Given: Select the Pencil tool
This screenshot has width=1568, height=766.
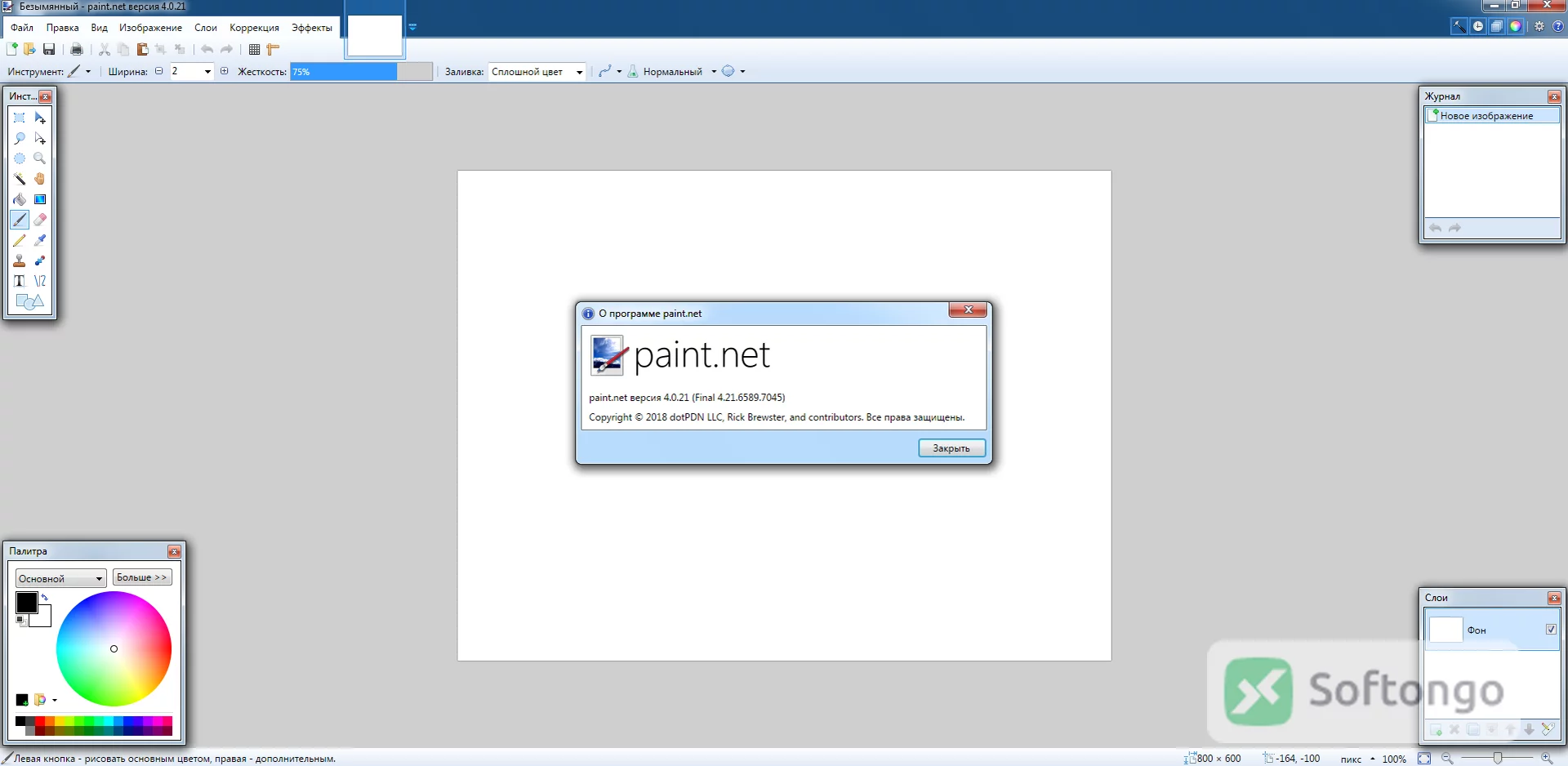Looking at the screenshot, I should (20, 241).
